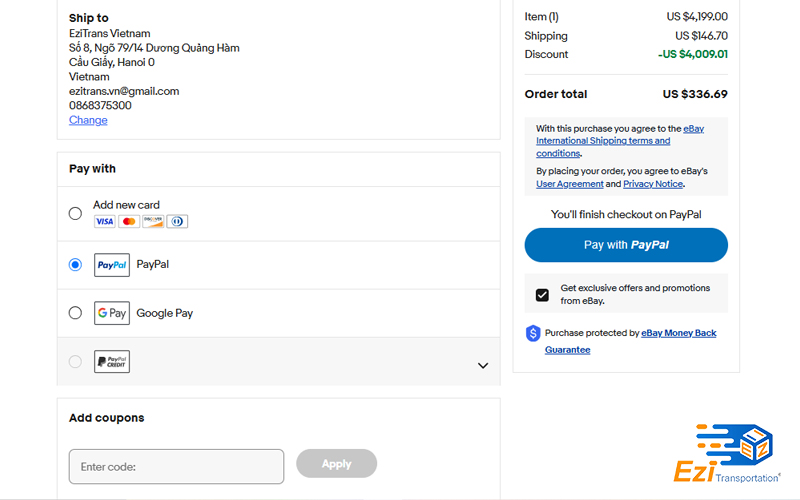Click the PayPal Credit logo icon

pyautogui.click(x=112, y=361)
